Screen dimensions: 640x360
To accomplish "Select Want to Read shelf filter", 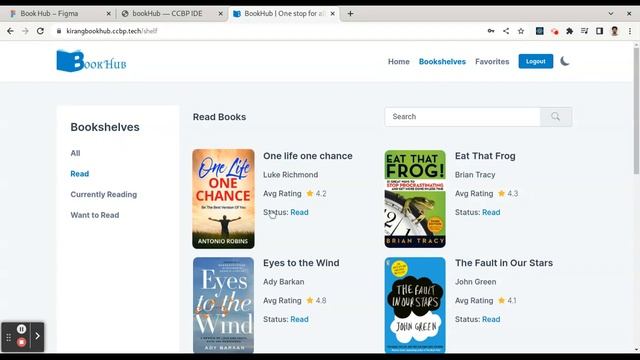I will (95, 215).
